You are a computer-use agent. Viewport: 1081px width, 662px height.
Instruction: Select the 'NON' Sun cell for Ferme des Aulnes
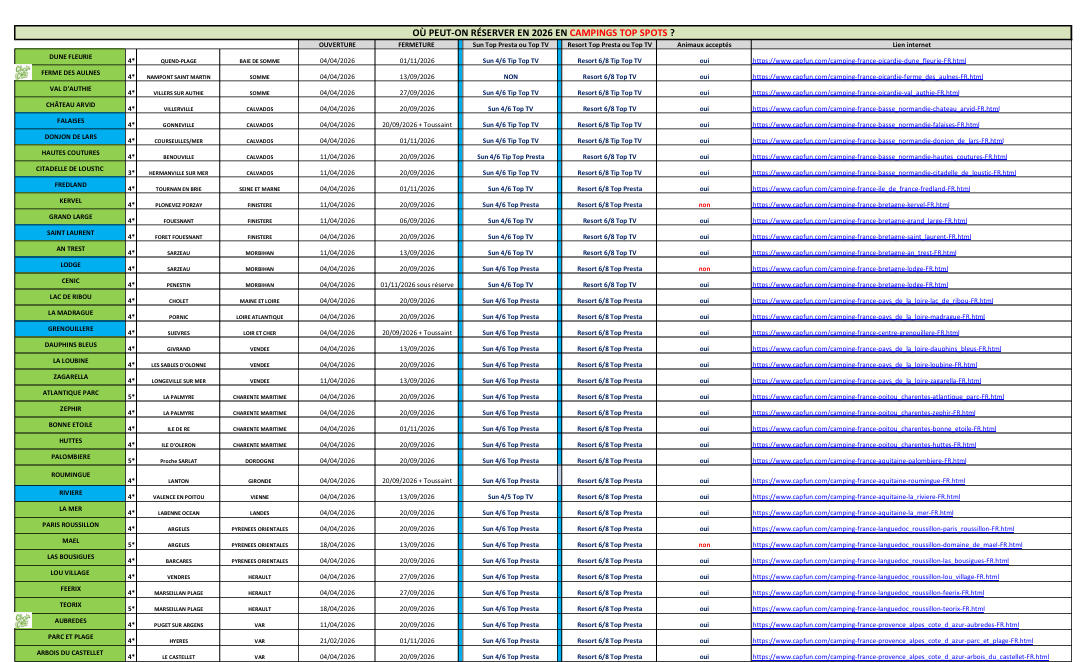click(510, 77)
